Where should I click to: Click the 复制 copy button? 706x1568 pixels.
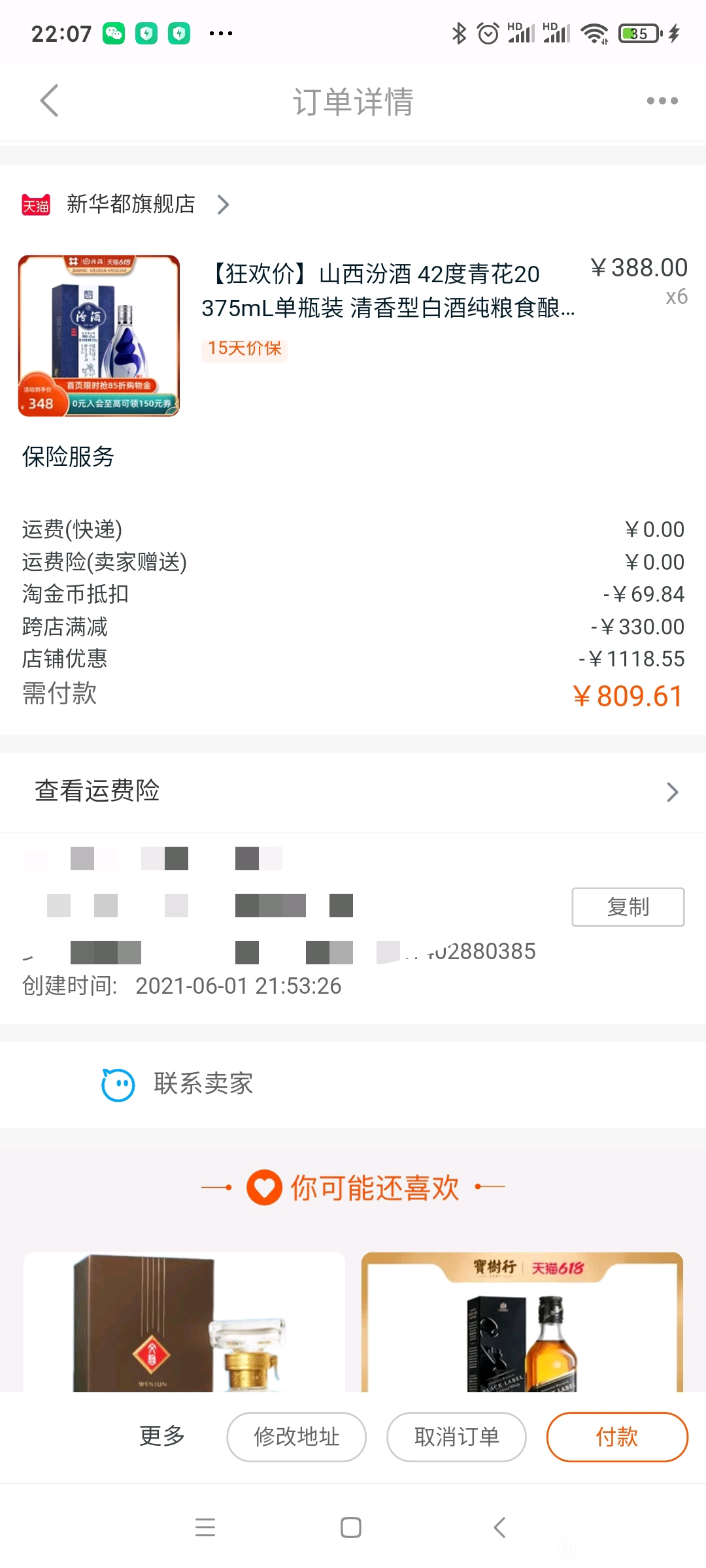(x=628, y=907)
